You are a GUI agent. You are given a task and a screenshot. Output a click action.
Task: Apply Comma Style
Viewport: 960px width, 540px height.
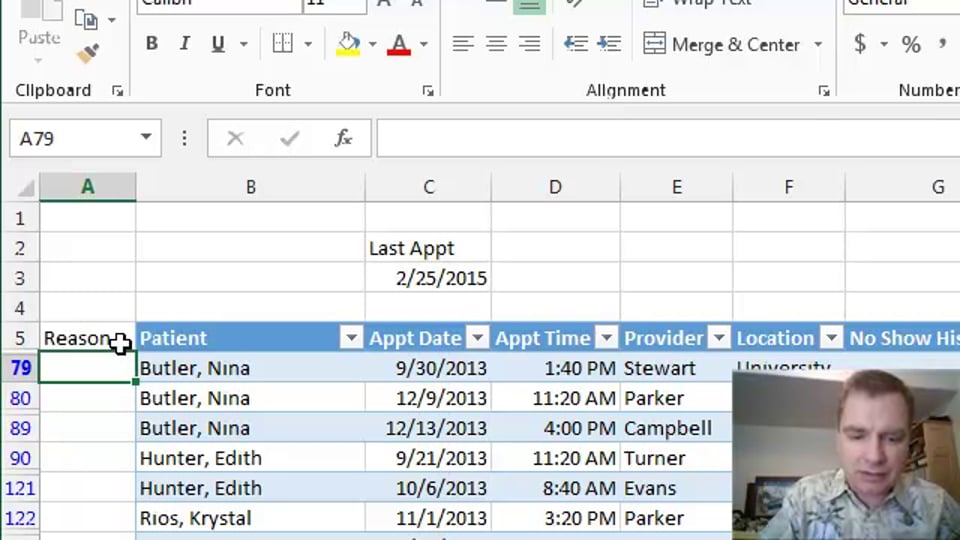(943, 43)
